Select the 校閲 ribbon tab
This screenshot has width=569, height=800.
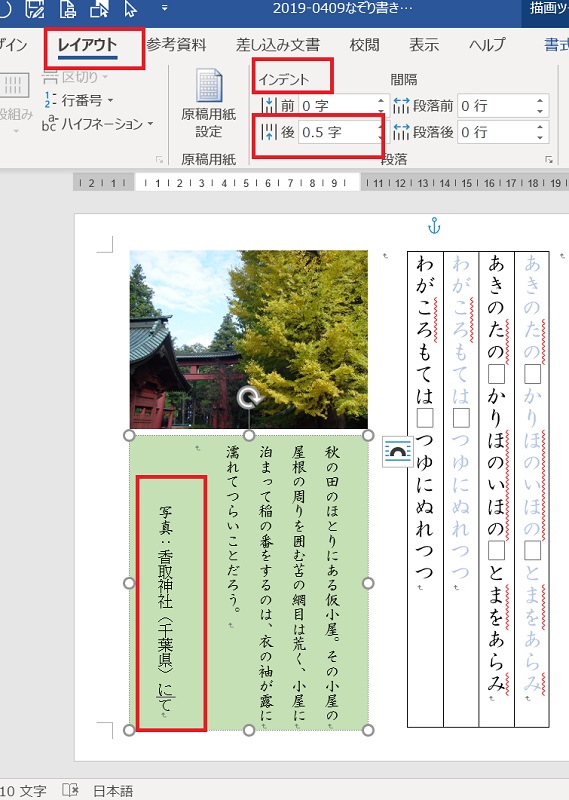click(364, 45)
